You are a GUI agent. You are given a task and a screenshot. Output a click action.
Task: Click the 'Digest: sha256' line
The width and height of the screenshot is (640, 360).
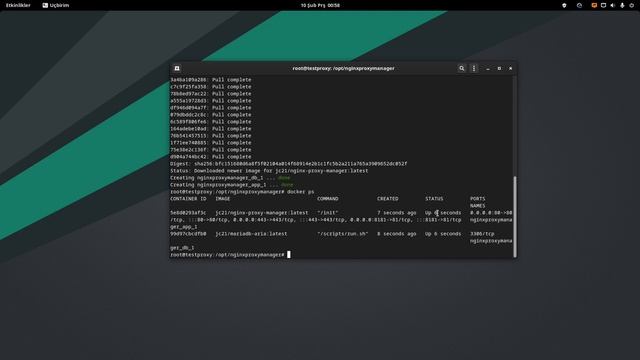[289, 164]
